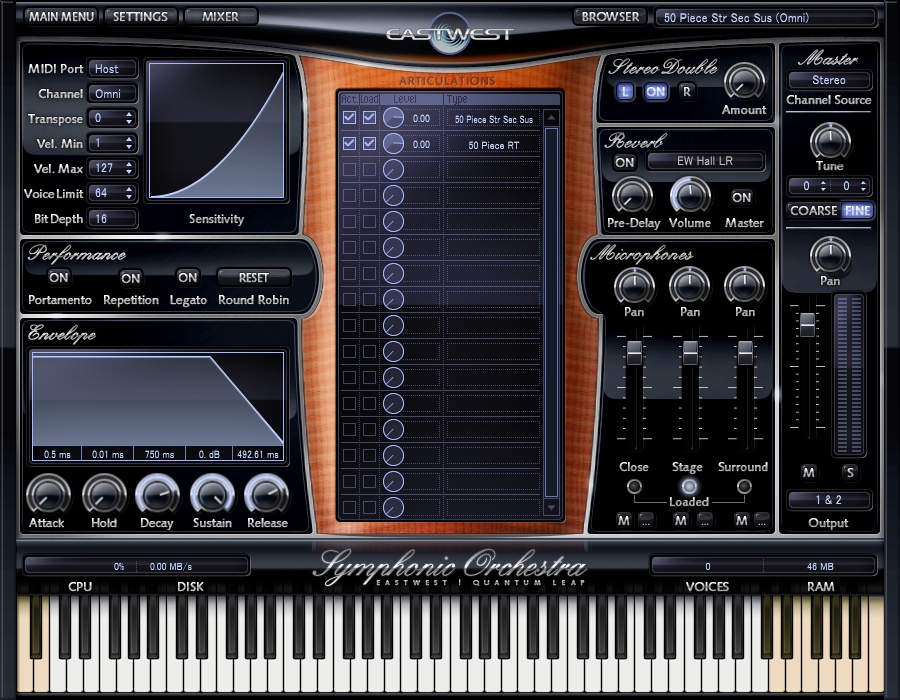Uncheck the 50 Piece RT load checkbox
The height and width of the screenshot is (700, 900).
click(x=369, y=144)
